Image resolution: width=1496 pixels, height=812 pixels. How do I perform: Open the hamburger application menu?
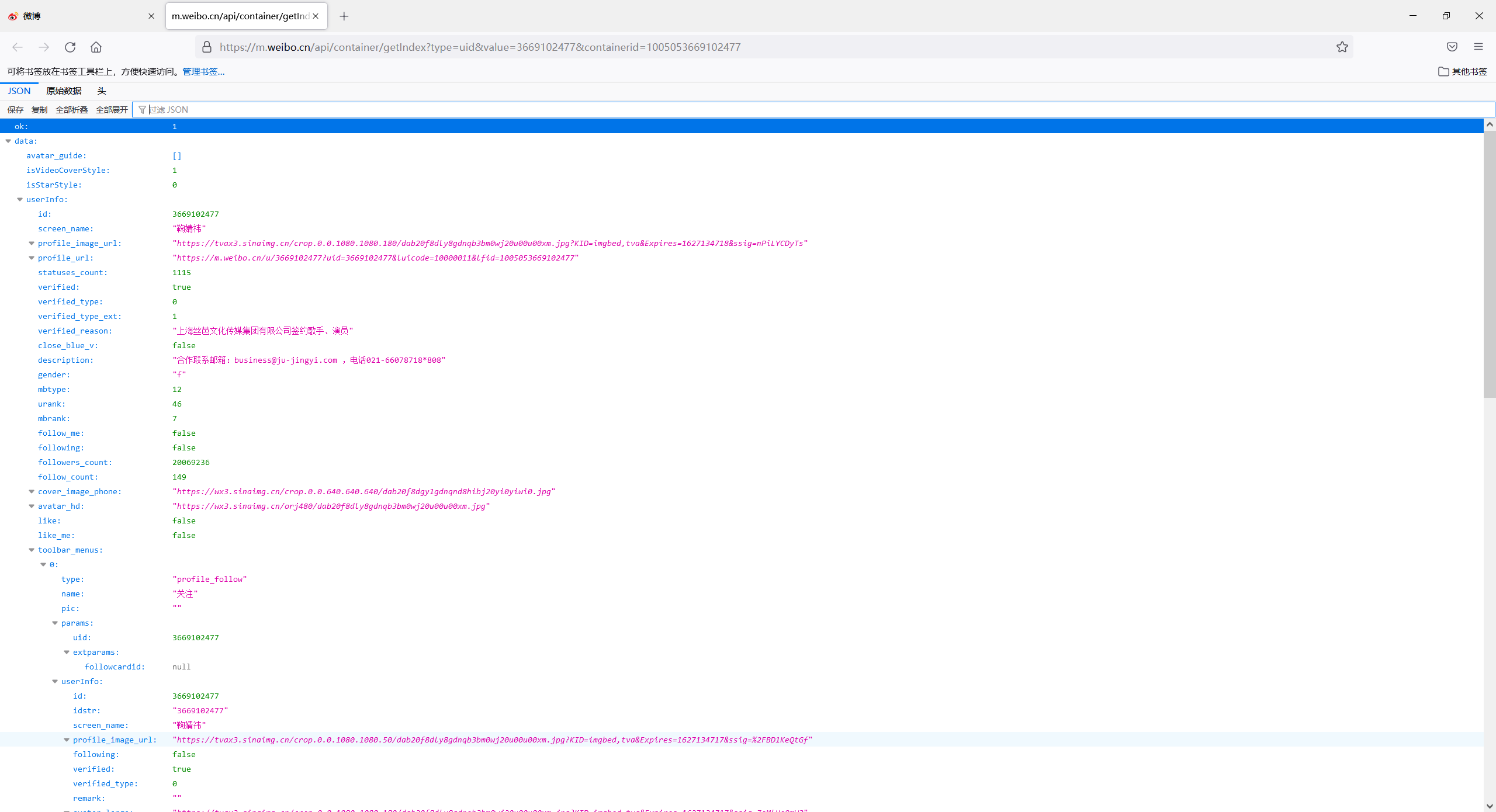pyautogui.click(x=1478, y=47)
